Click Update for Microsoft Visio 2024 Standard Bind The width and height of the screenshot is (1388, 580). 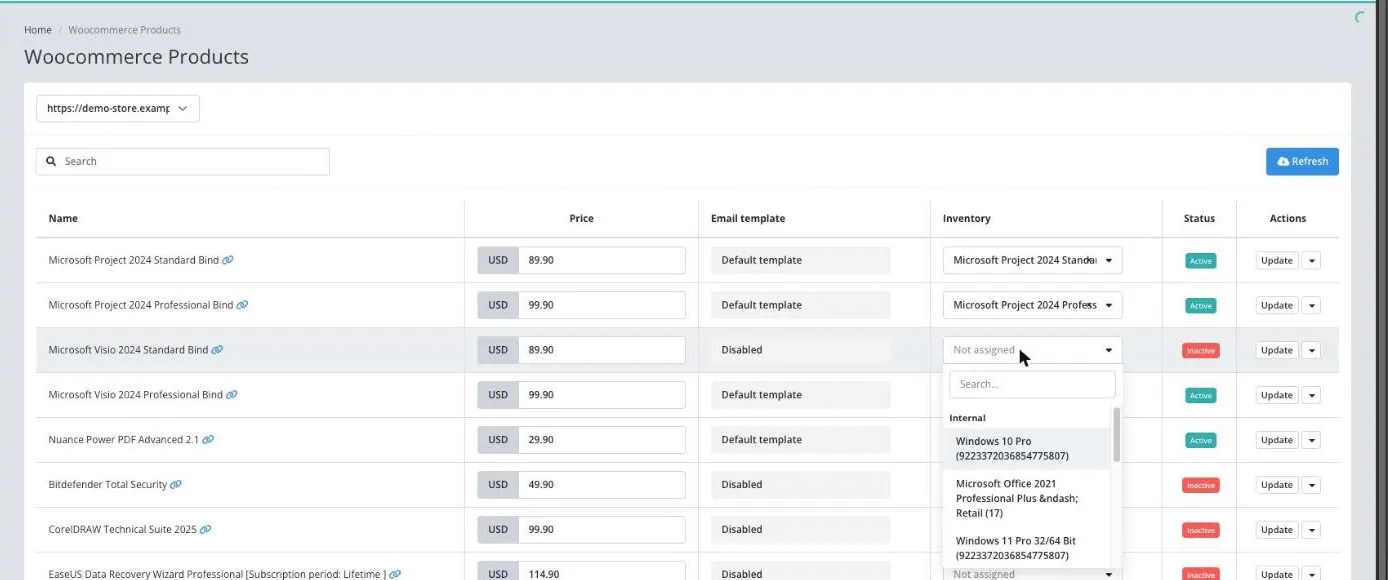pos(1277,350)
